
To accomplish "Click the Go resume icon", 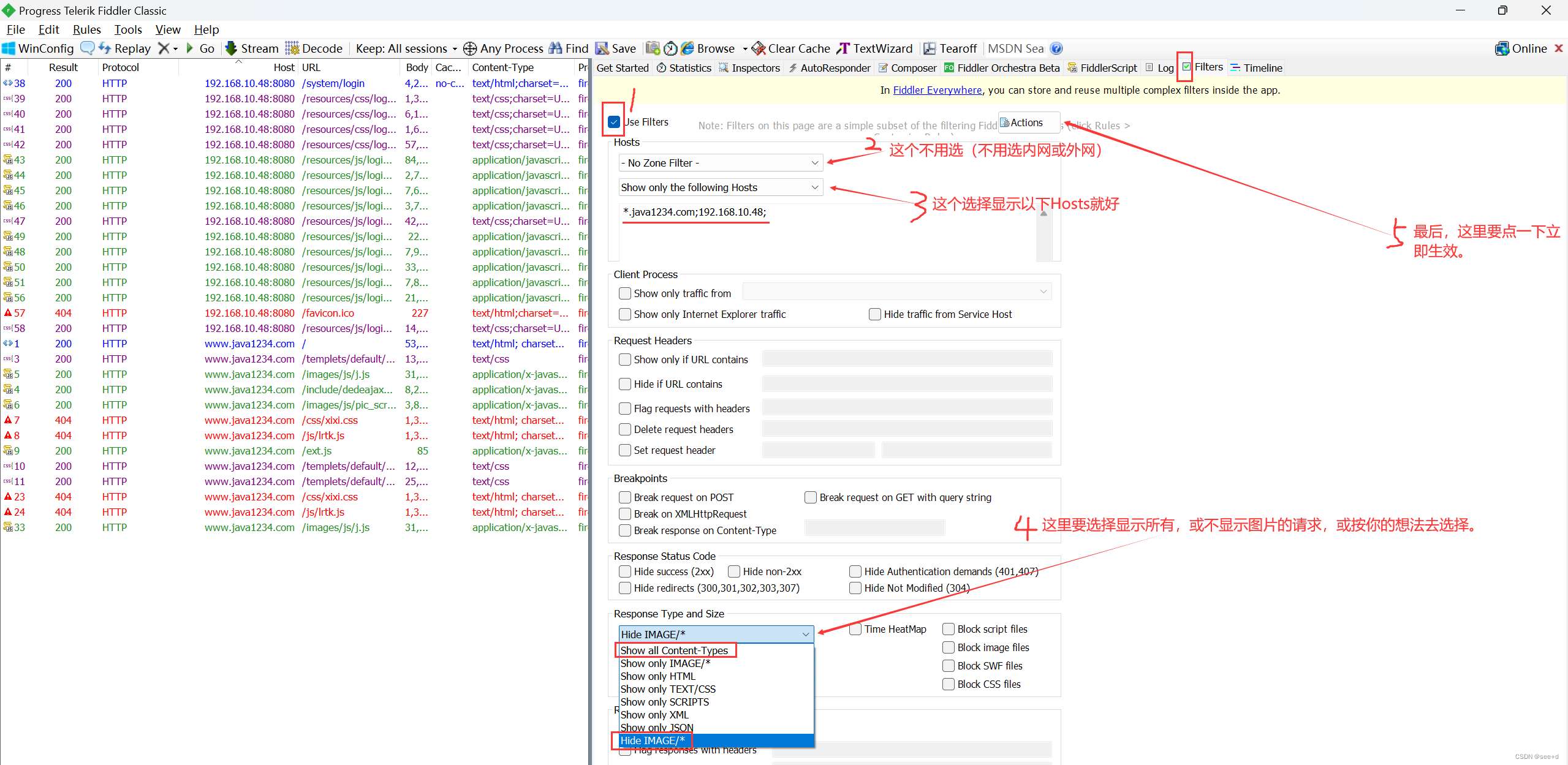I will pyautogui.click(x=189, y=48).
